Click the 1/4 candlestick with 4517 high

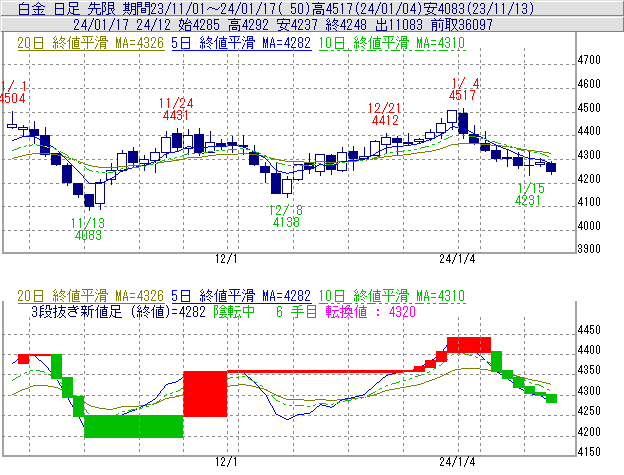point(463,123)
